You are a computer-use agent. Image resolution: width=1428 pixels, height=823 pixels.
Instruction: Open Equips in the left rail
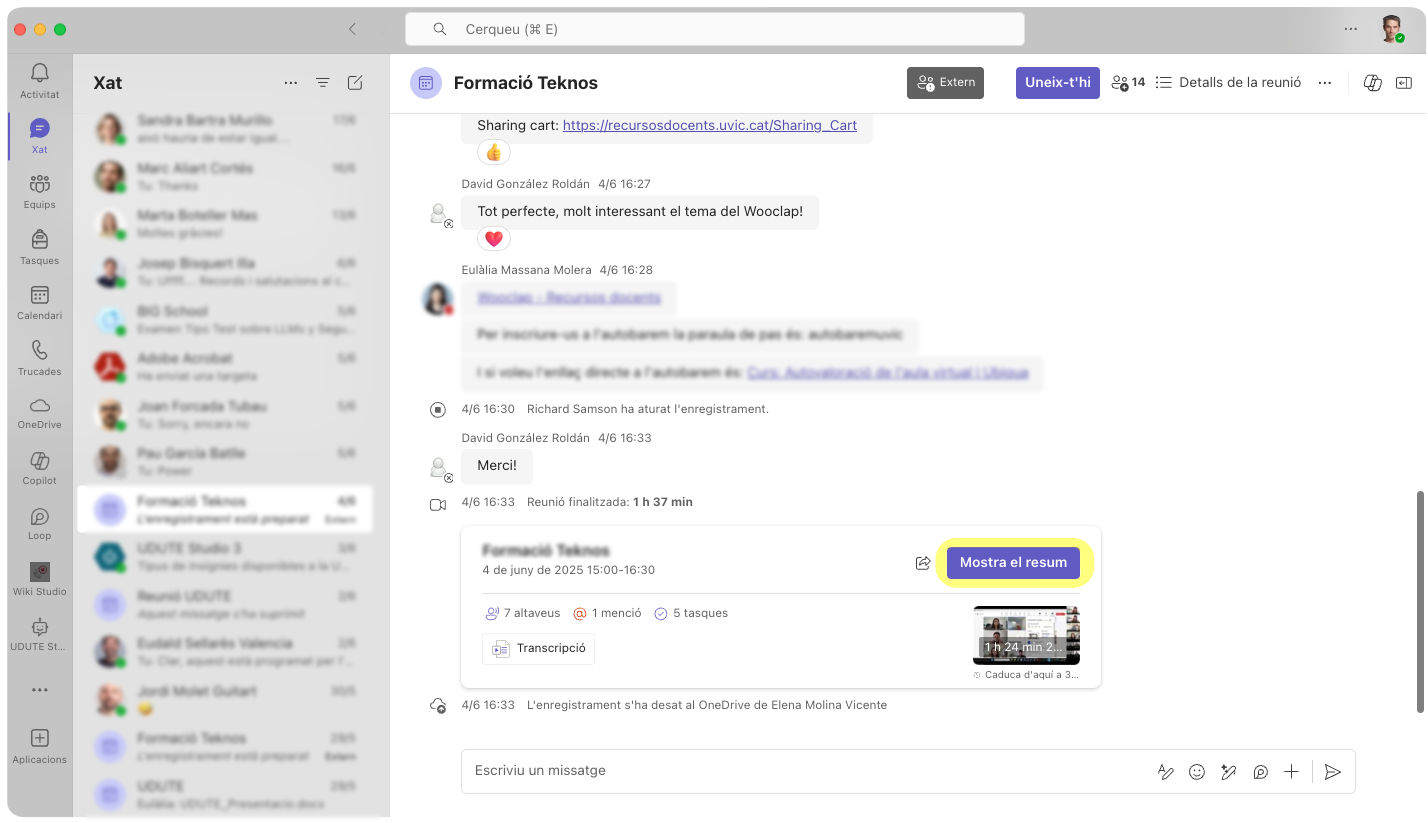(x=39, y=191)
